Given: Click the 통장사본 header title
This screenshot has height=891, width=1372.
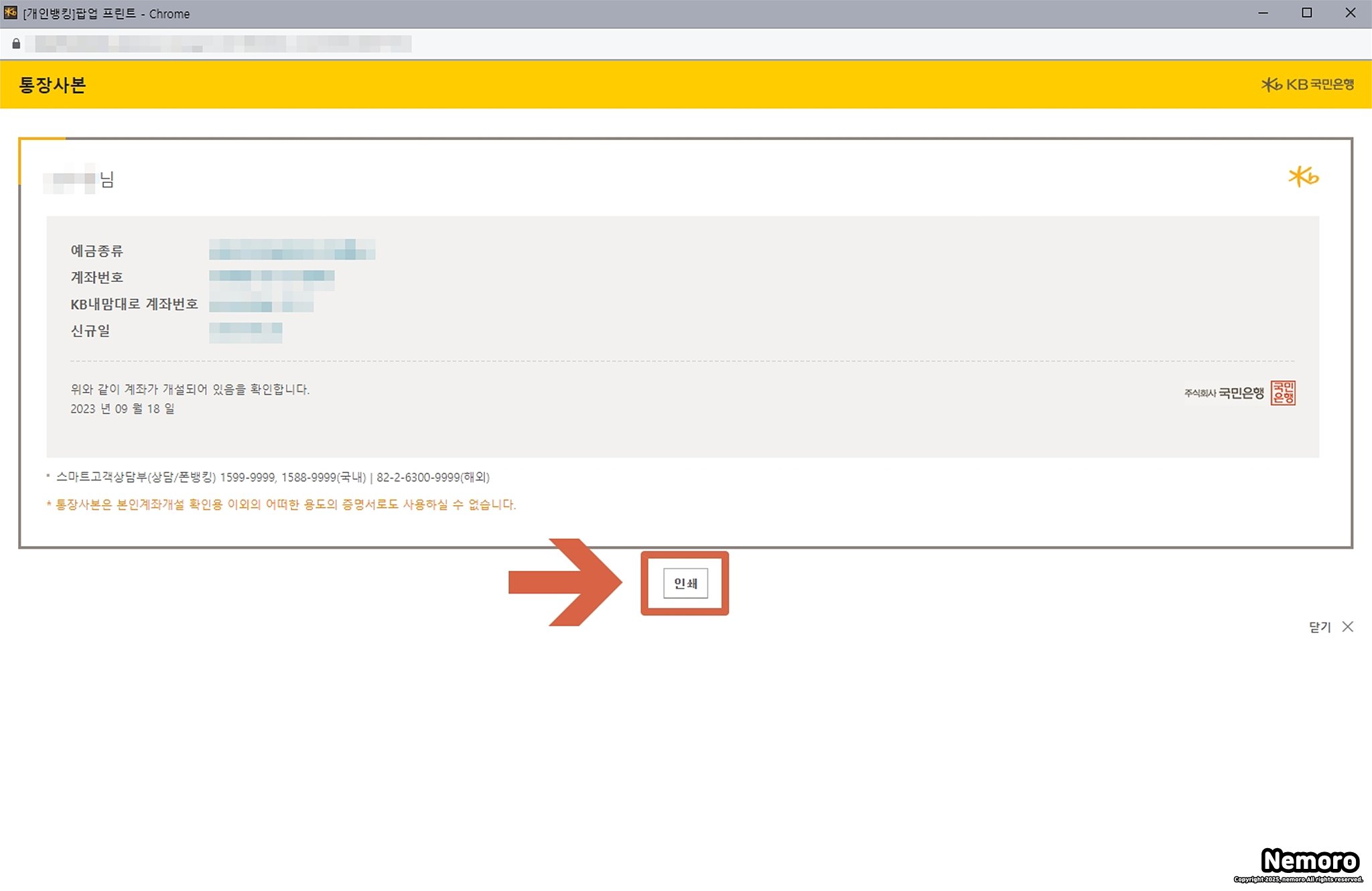Looking at the screenshot, I should point(52,85).
